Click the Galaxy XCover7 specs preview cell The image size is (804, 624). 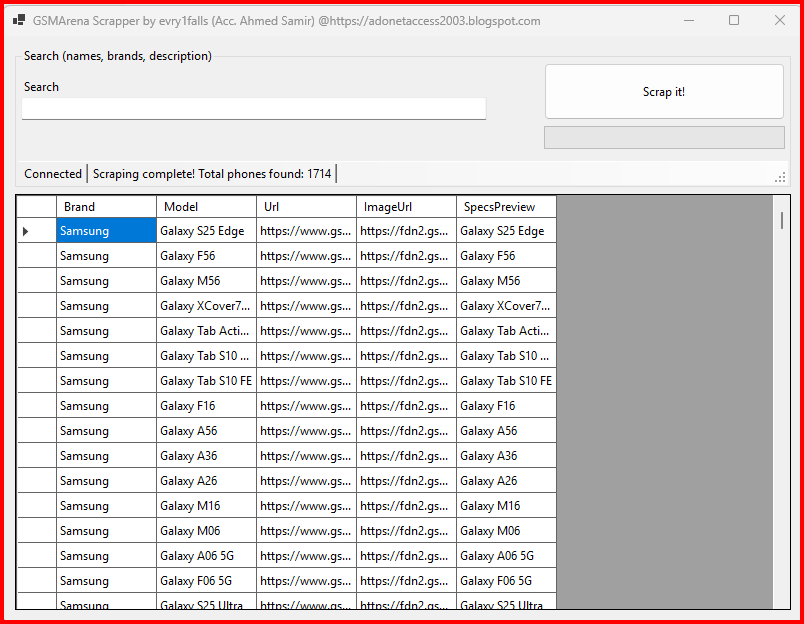[x=506, y=305]
